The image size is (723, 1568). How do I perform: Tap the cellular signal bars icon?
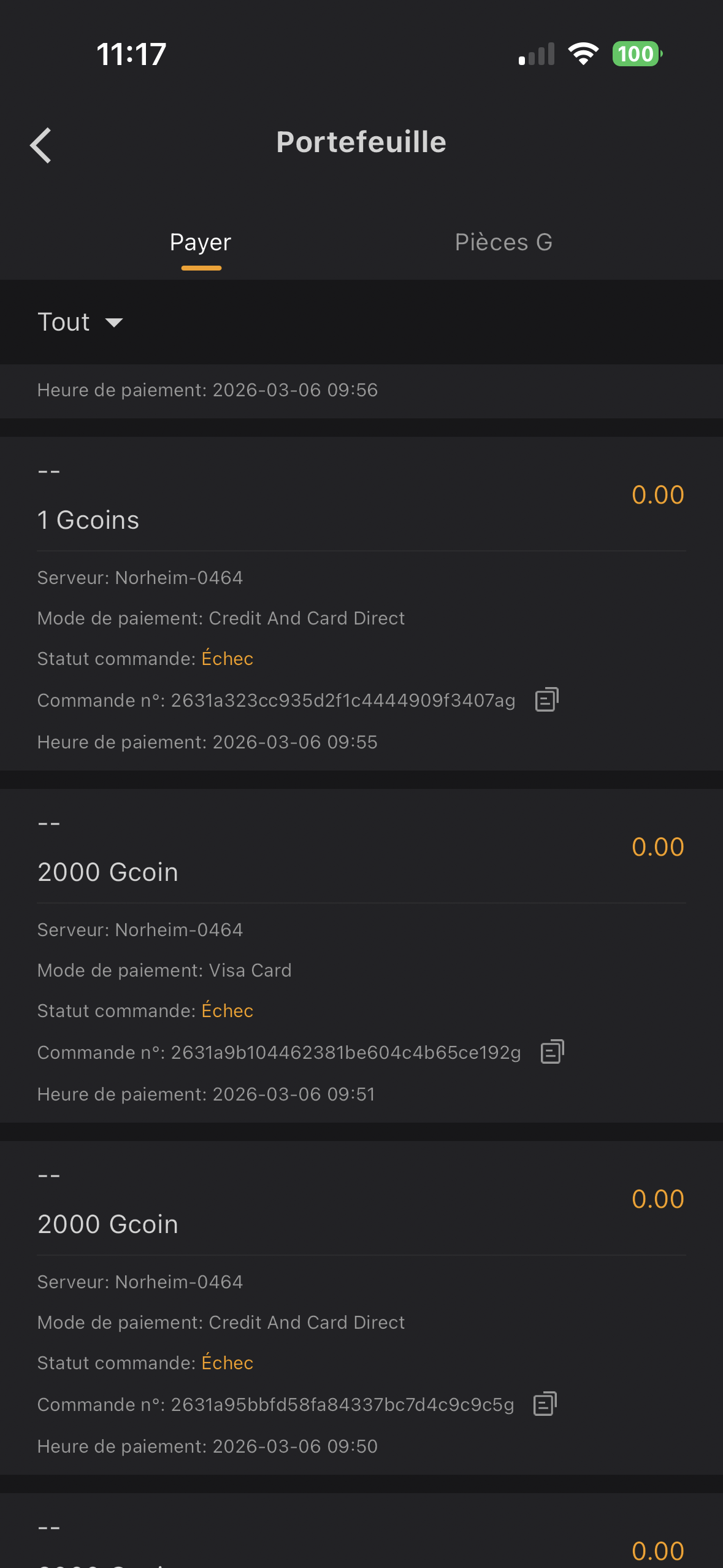pyautogui.click(x=537, y=54)
